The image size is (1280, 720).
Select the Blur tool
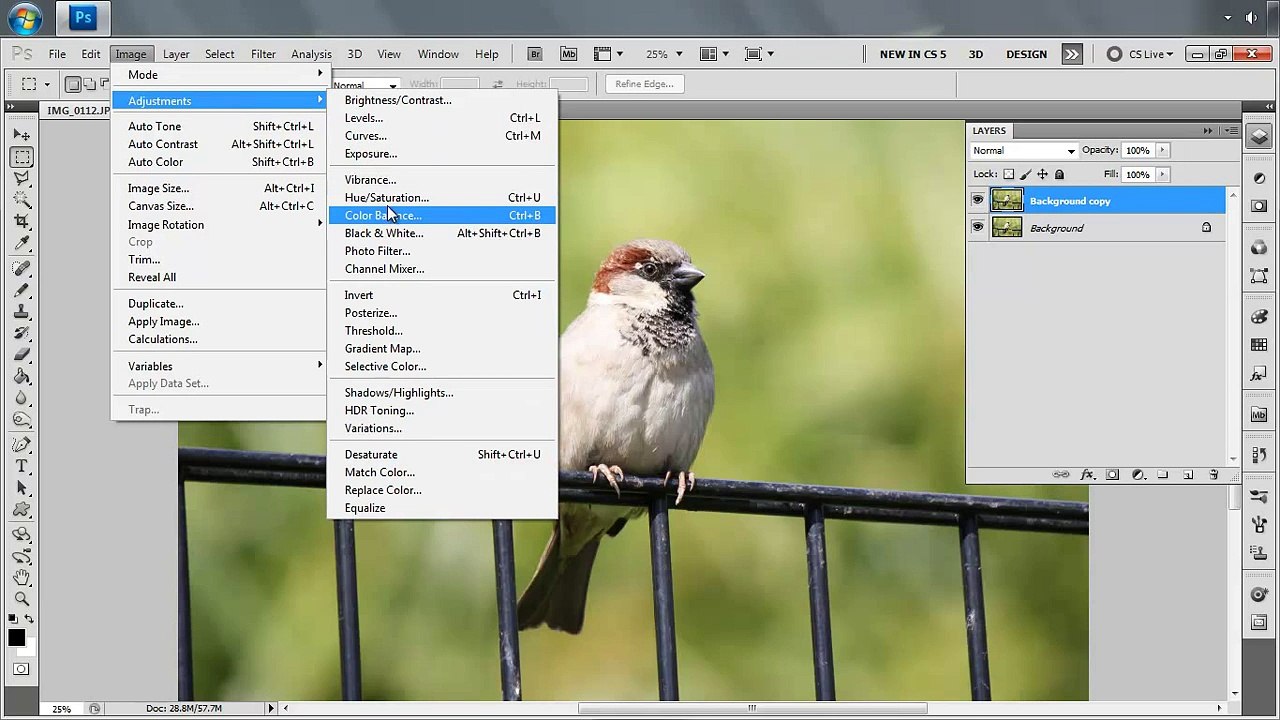coord(22,398)
